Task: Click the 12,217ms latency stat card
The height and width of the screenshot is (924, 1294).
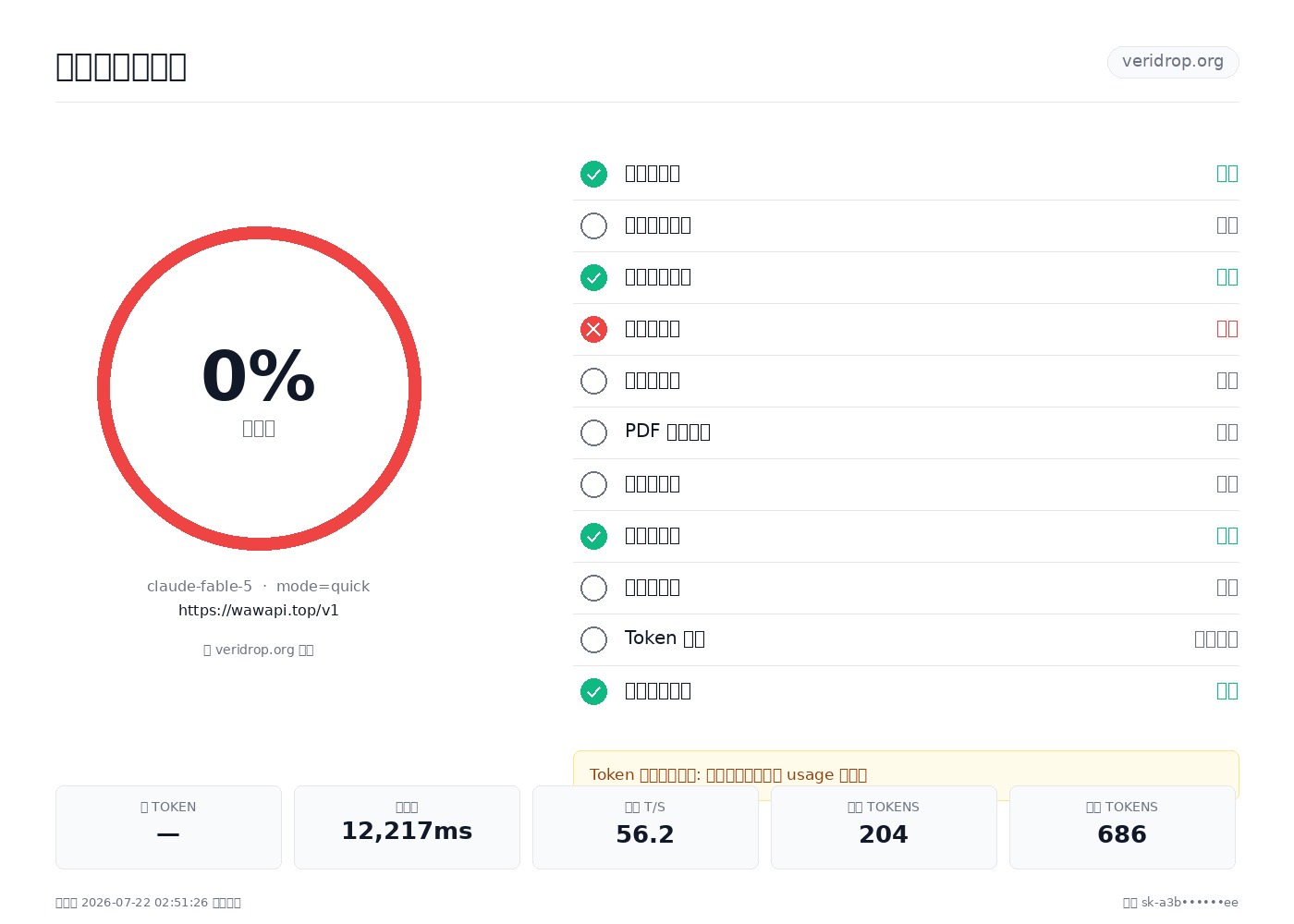Action: coord(407,827)
